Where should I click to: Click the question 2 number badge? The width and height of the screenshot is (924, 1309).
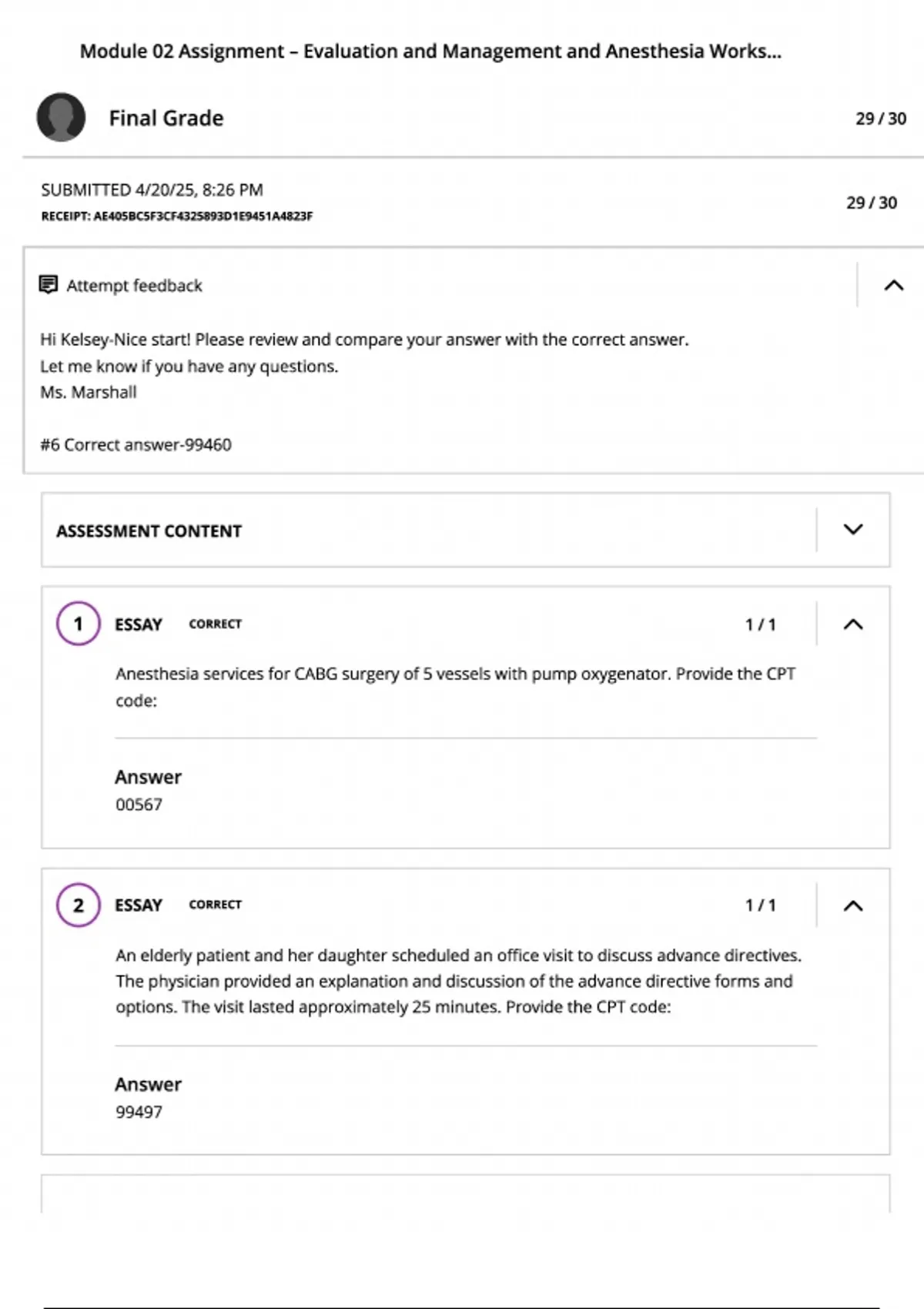point(78,905)
